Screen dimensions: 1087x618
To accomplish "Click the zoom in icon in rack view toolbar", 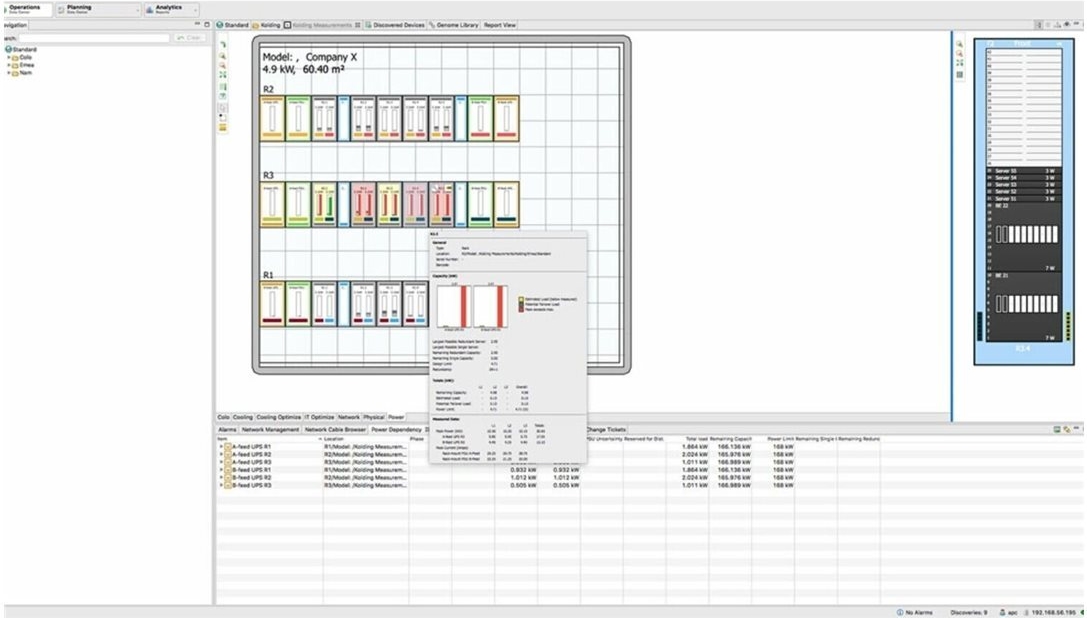I will coord(960,44).
